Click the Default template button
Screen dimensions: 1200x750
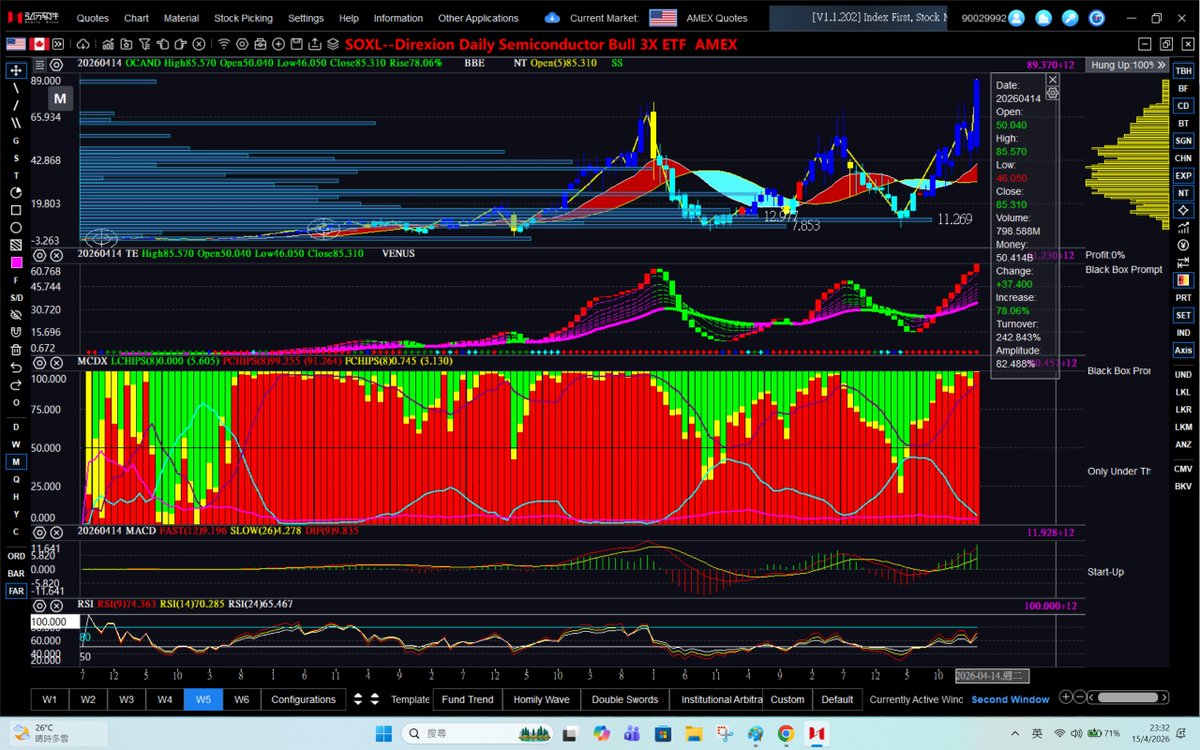point(837,699)
